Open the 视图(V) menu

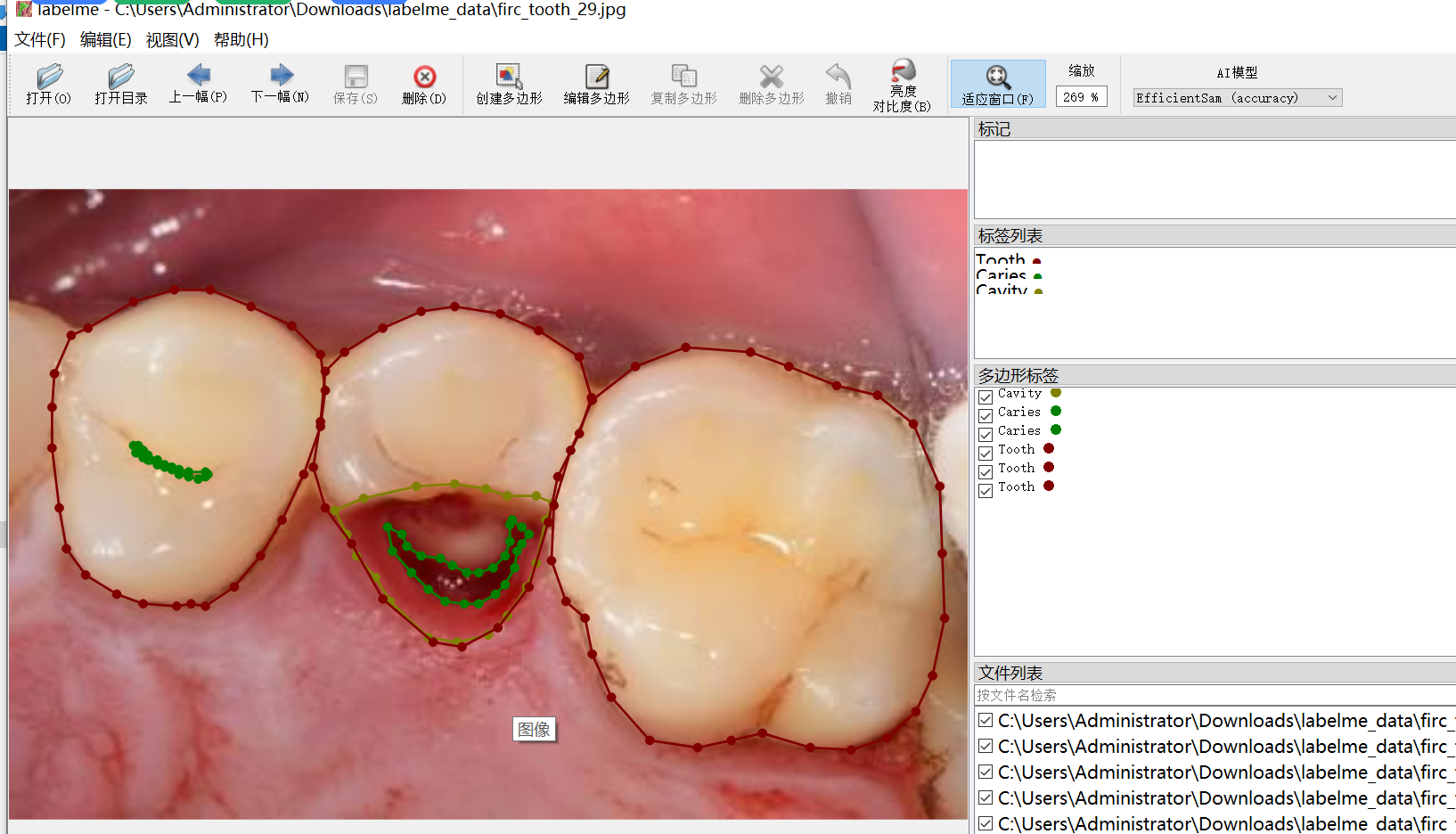[x=172, y=40]
